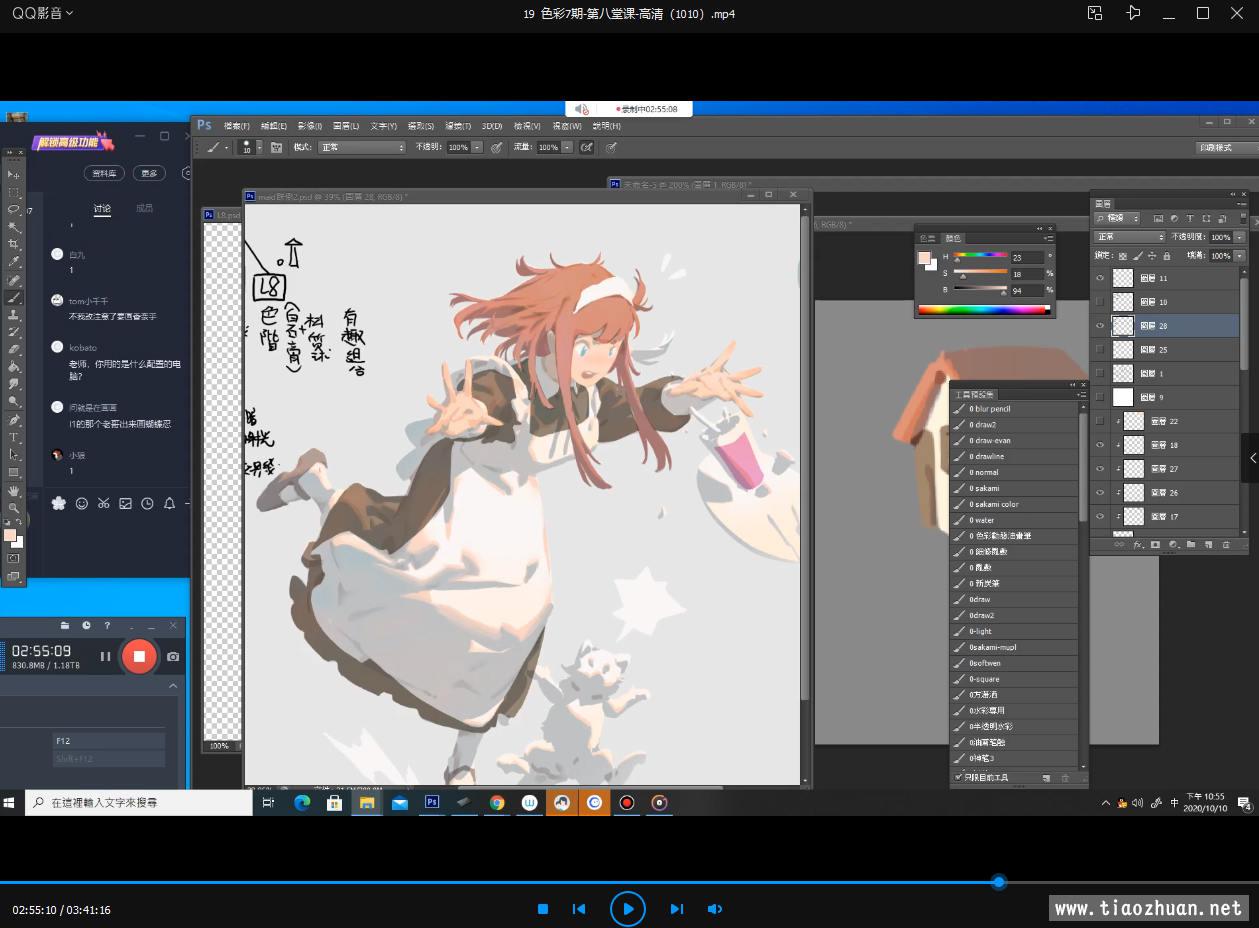Show layer 25 via its visibility box

(1101, 350)
